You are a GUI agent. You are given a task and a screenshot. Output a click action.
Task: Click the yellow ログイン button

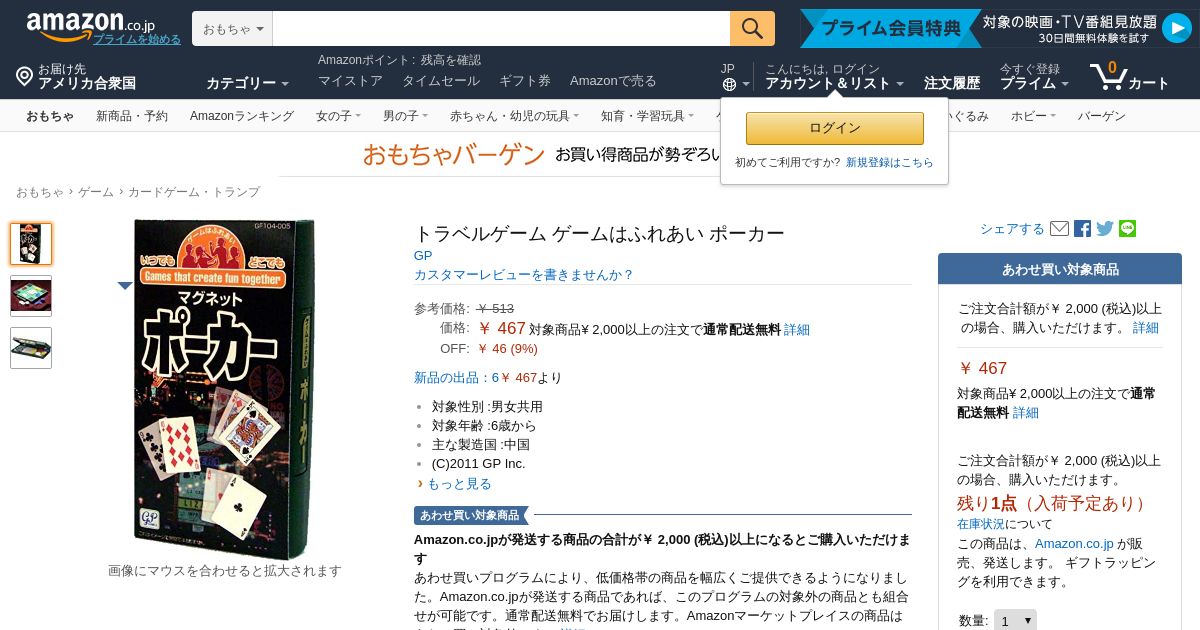pos(835,128)
